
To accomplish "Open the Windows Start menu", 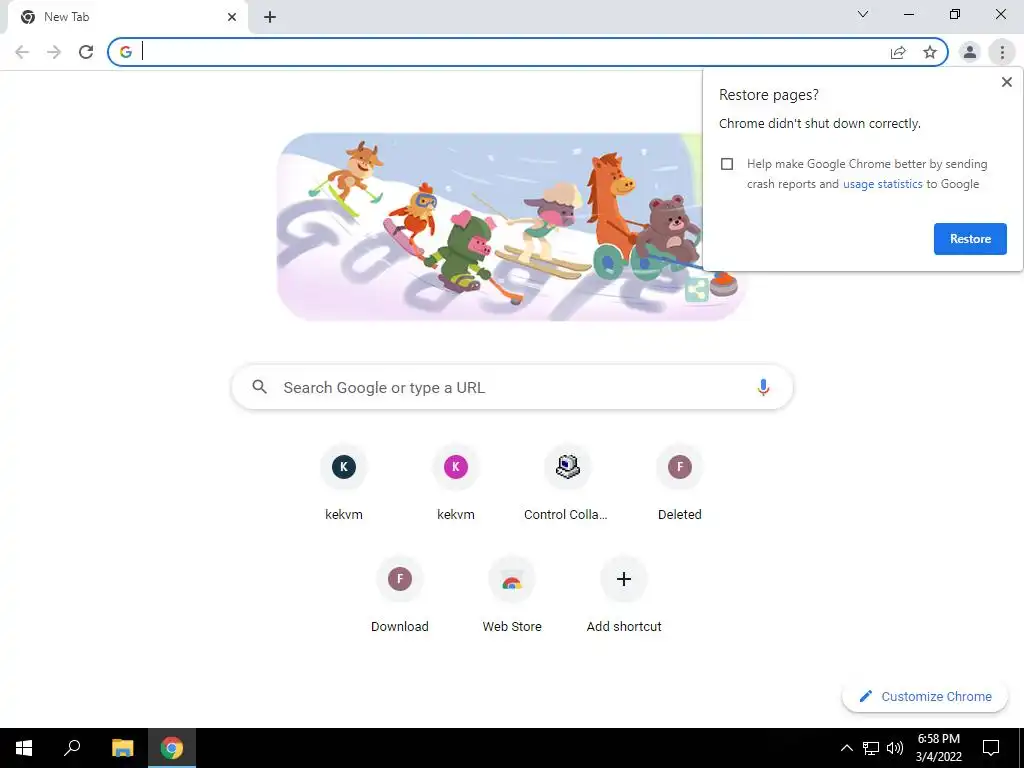I will pos(24,748).
